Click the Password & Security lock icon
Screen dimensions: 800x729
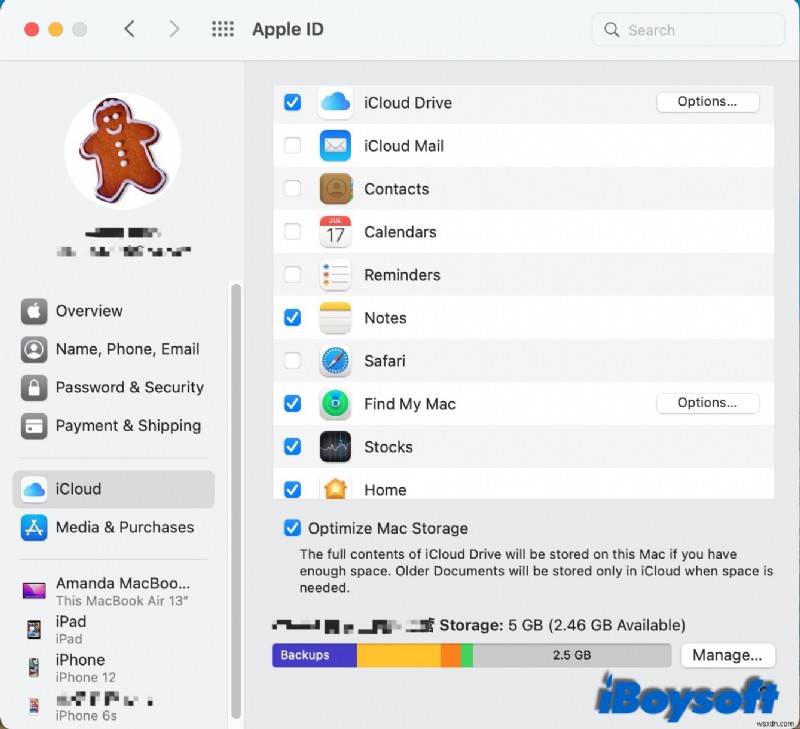[x=35, y=387]
